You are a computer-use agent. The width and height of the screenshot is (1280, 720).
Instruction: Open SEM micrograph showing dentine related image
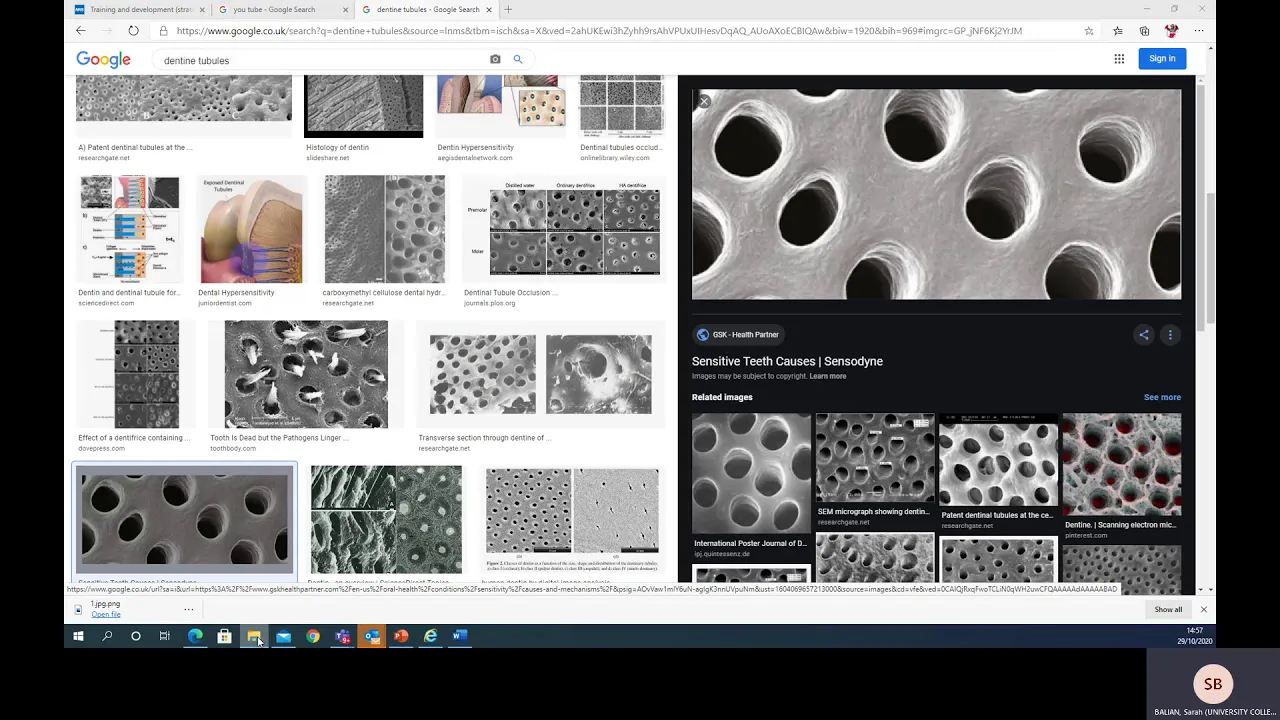click(x=875, y=459)
